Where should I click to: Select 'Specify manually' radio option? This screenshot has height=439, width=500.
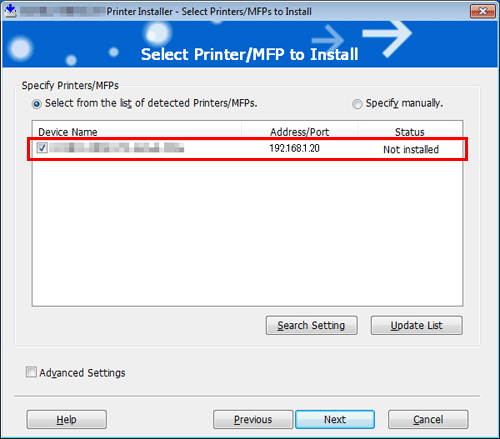(357, 104)
